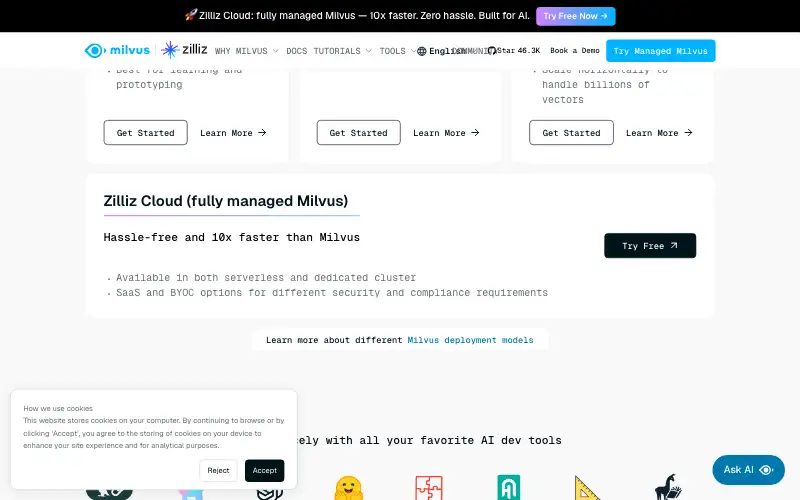Reject cookies in the cookie banner
Image resolution: width=800 pixels, height=500 pixels.
[x=218, y=470]
